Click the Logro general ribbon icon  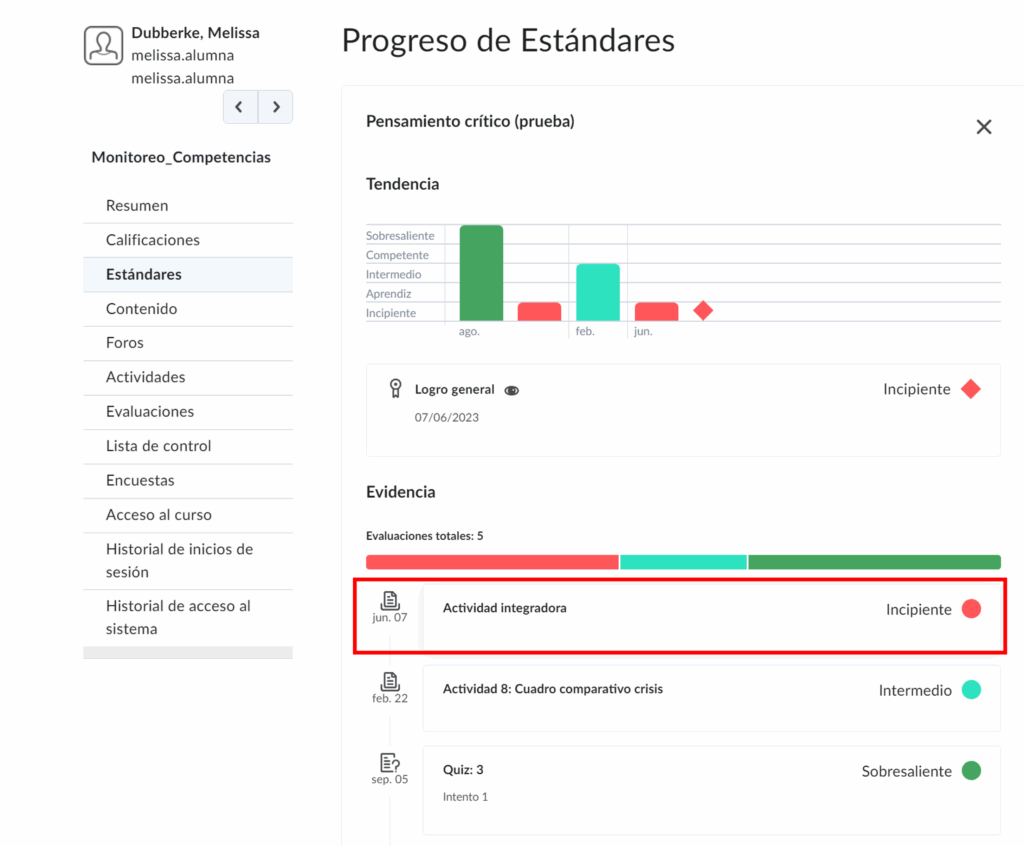(395, 388)
